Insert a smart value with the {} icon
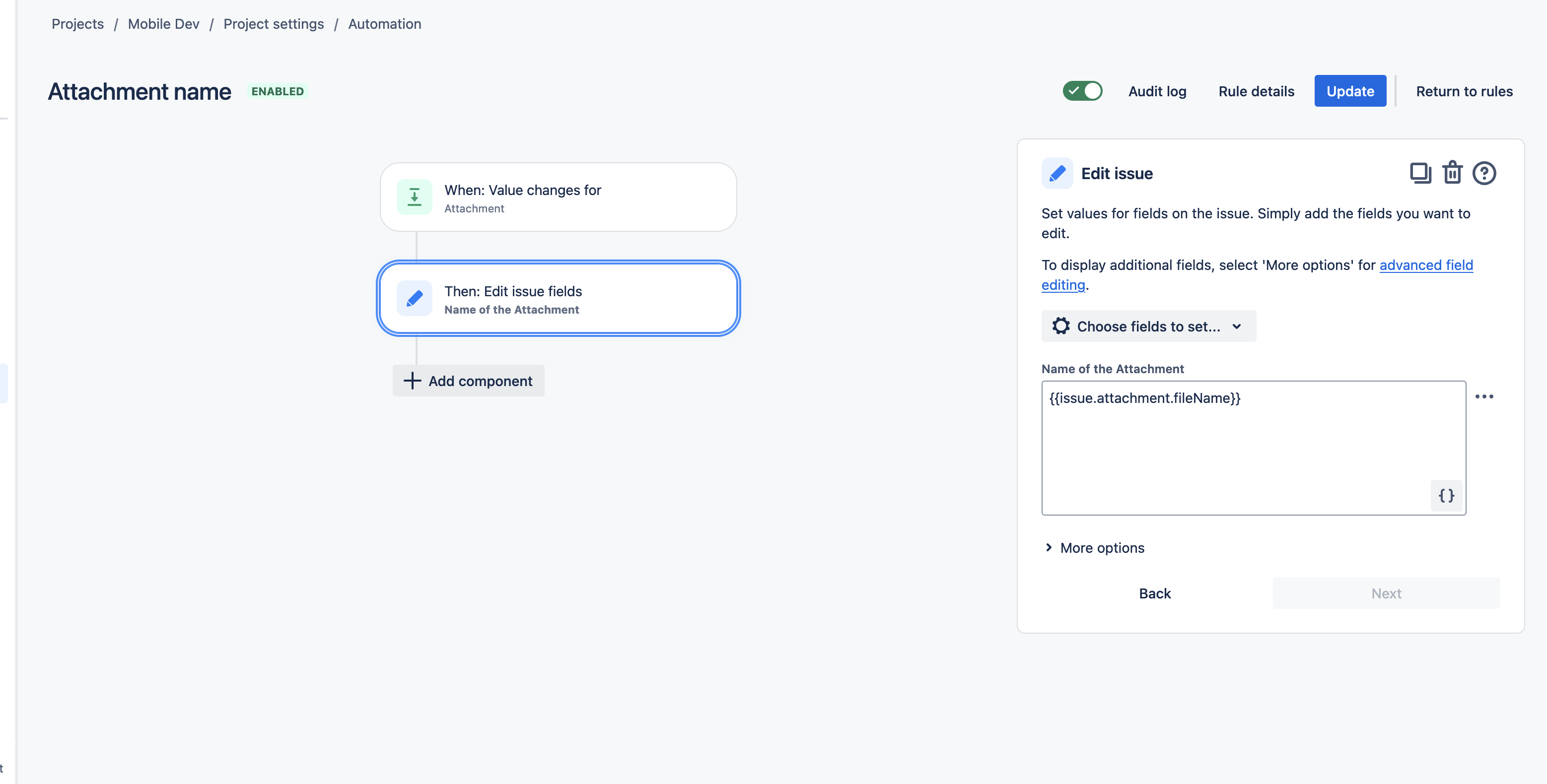The image size is (1547, 784). [1447, 496]
